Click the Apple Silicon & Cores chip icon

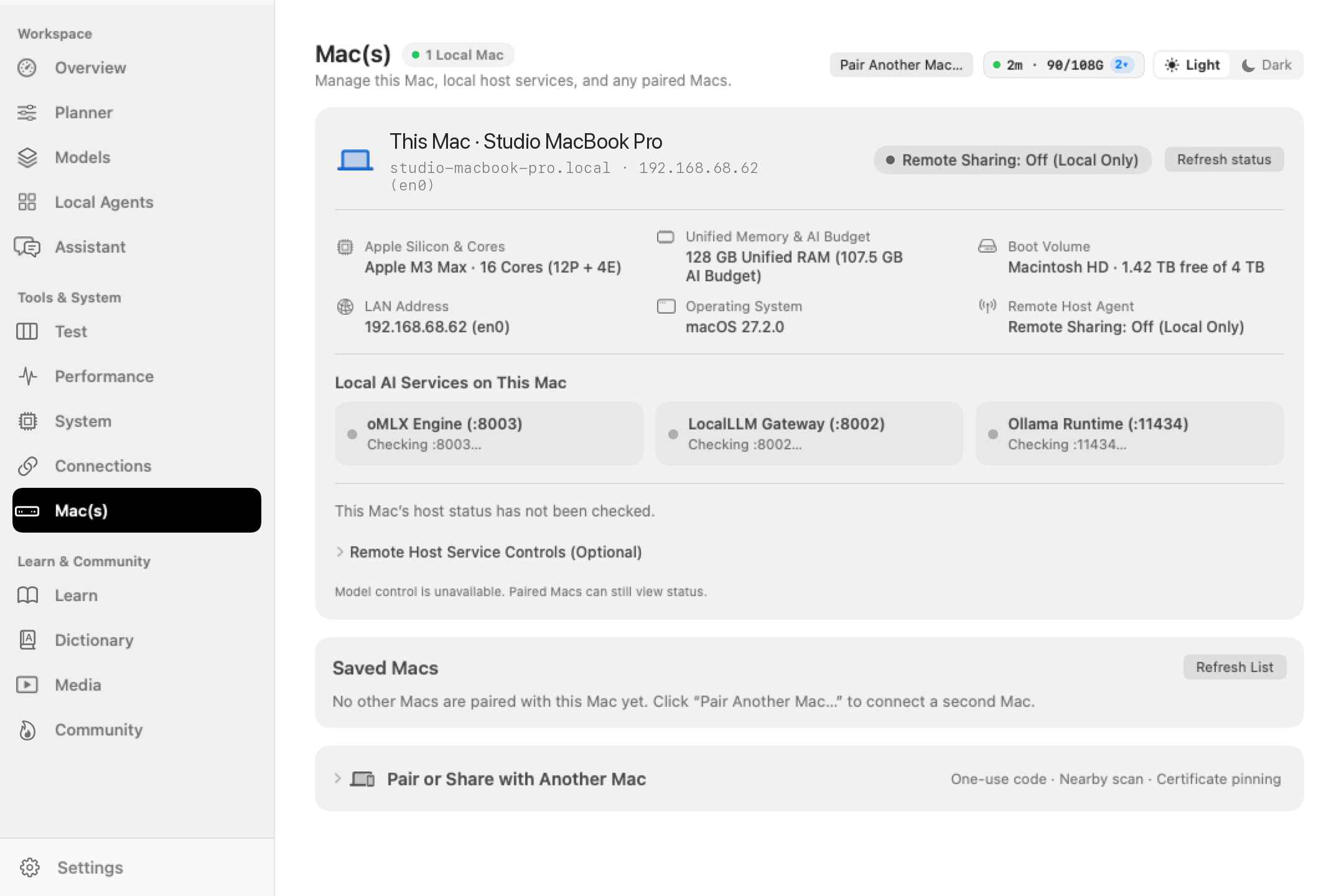(x=345, y=247)
